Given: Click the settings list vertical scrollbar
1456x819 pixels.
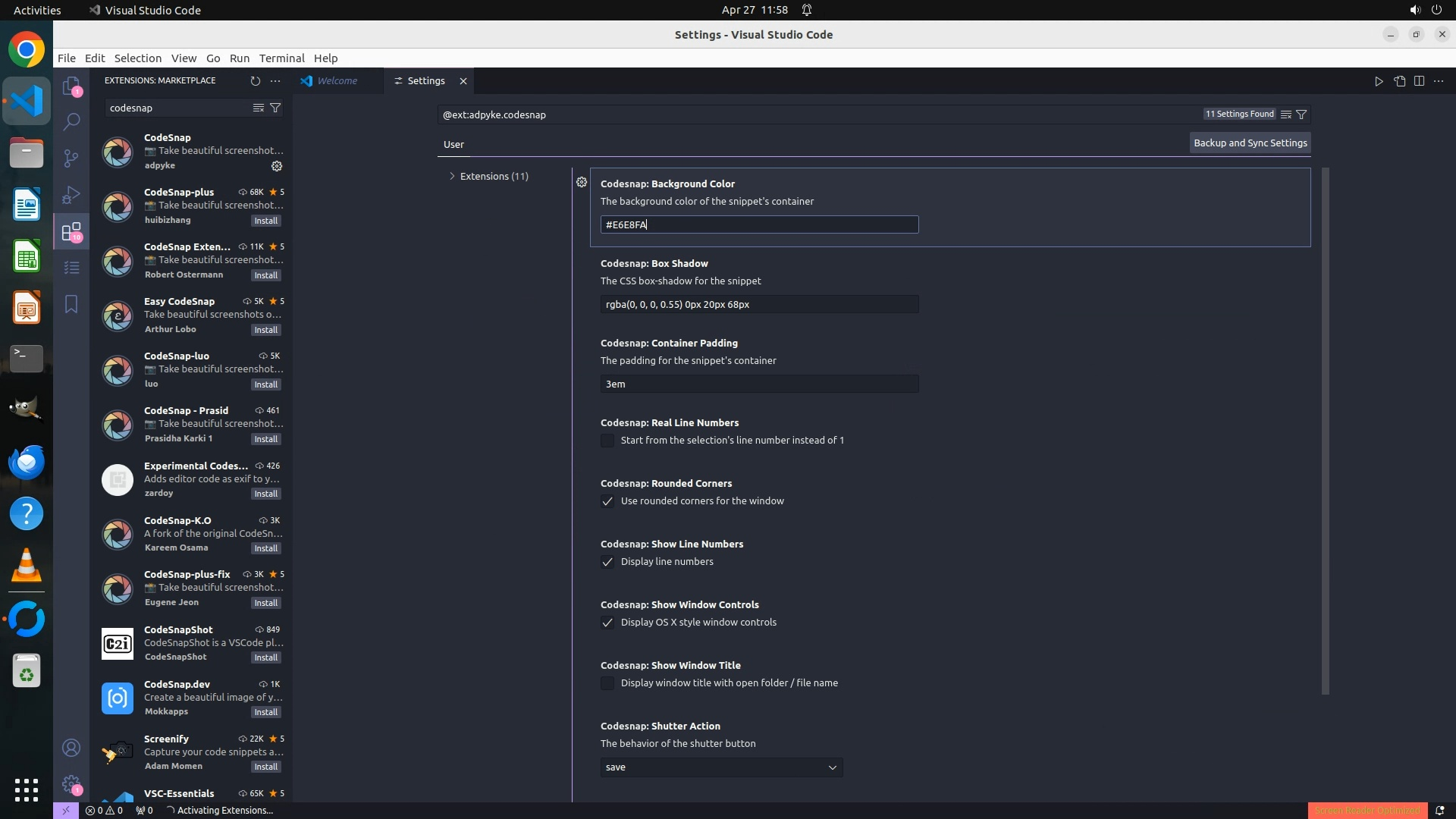Looking at the screenshot, I should coord(1326,431).
